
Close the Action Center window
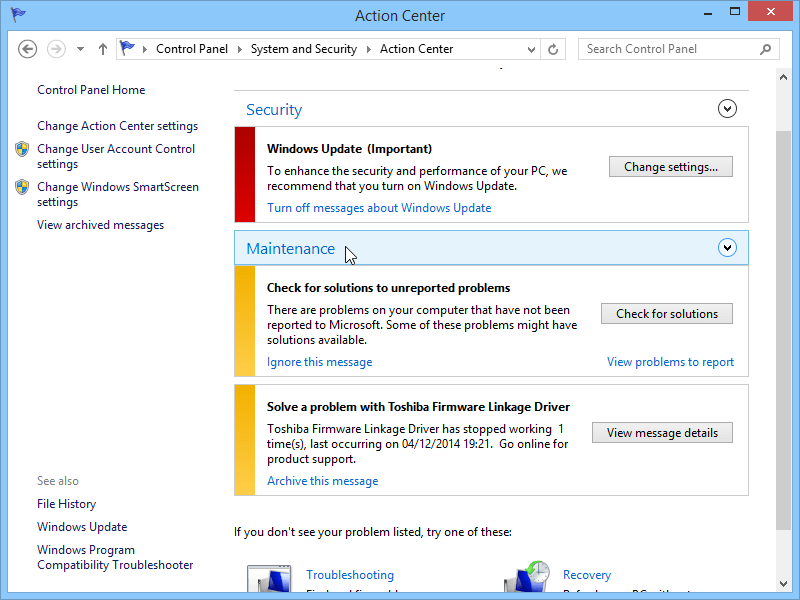770,12
